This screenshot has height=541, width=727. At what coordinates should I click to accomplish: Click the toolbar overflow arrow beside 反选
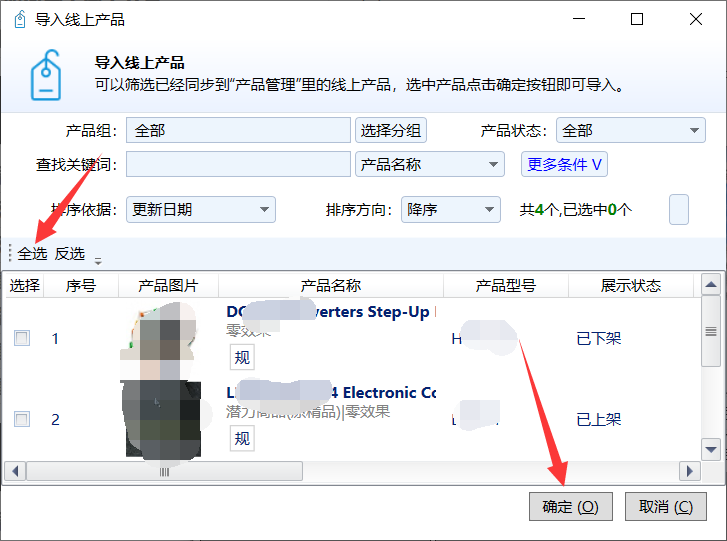[98, 260]
